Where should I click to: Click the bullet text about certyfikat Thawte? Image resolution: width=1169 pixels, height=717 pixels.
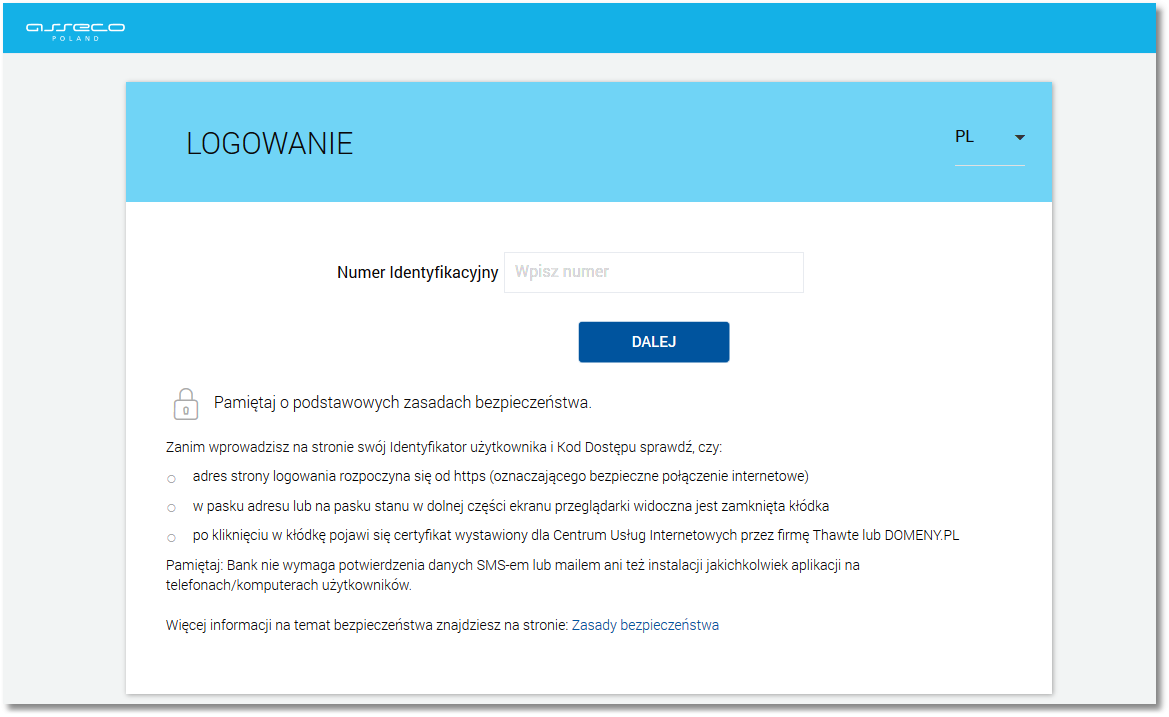click(x=576, y=535)
